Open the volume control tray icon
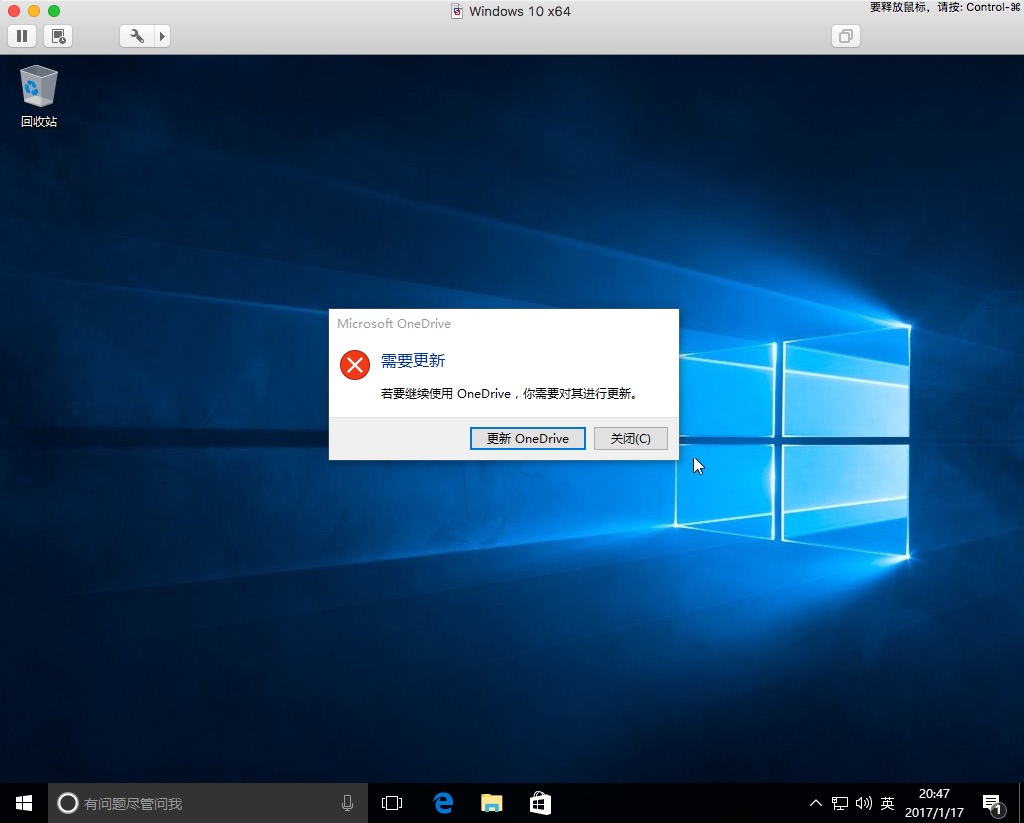Viewport: 1024px width, 823px height. pos(863,803)
